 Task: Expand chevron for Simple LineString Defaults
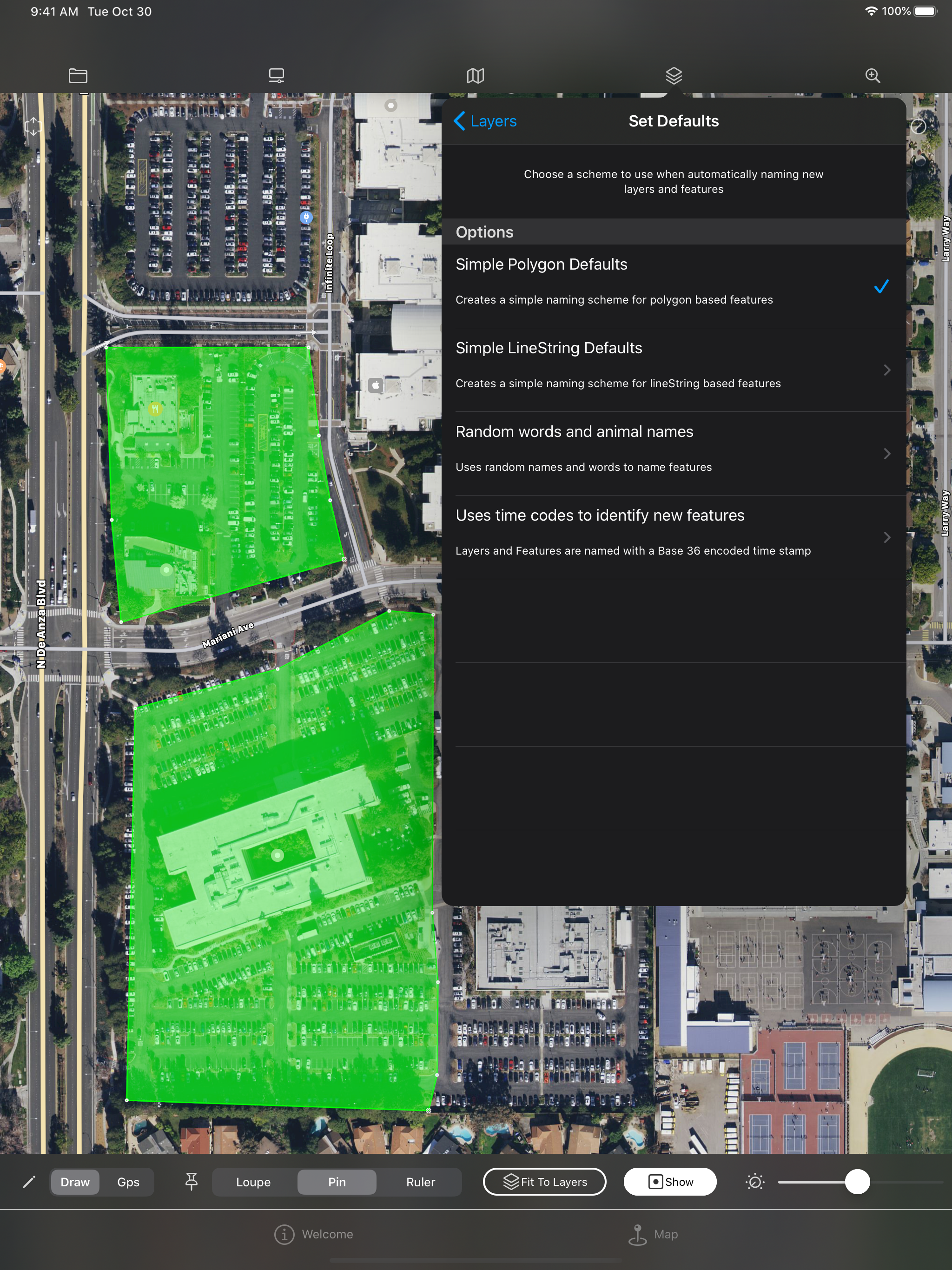[887, 370]
